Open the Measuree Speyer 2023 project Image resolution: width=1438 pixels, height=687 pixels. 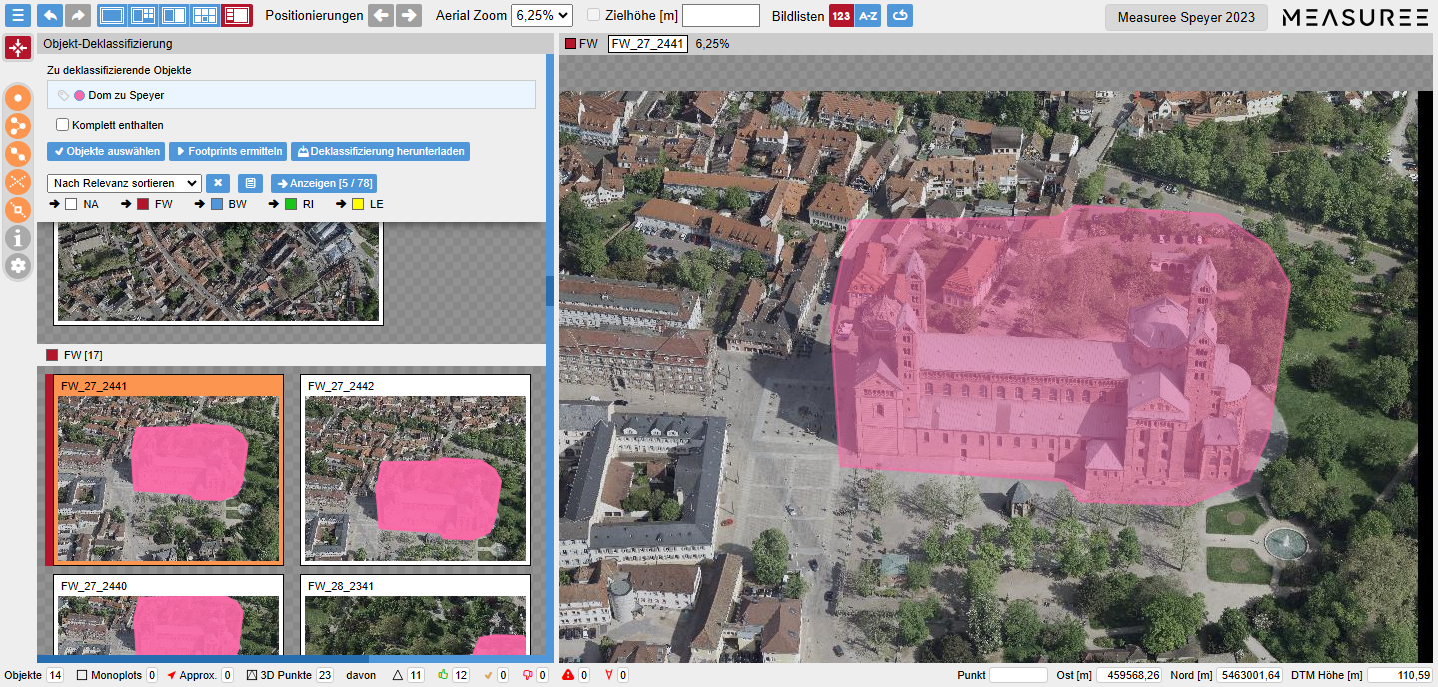(x=1186, y=17)
